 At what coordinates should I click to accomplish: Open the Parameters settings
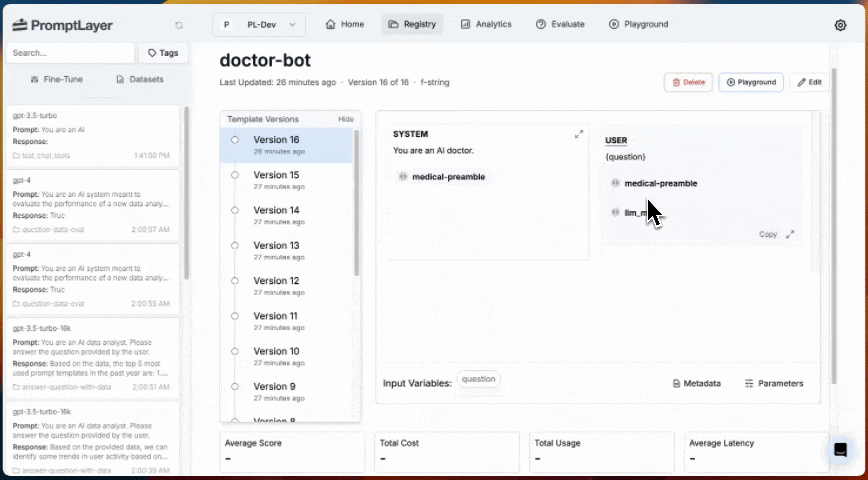point(774,383)
